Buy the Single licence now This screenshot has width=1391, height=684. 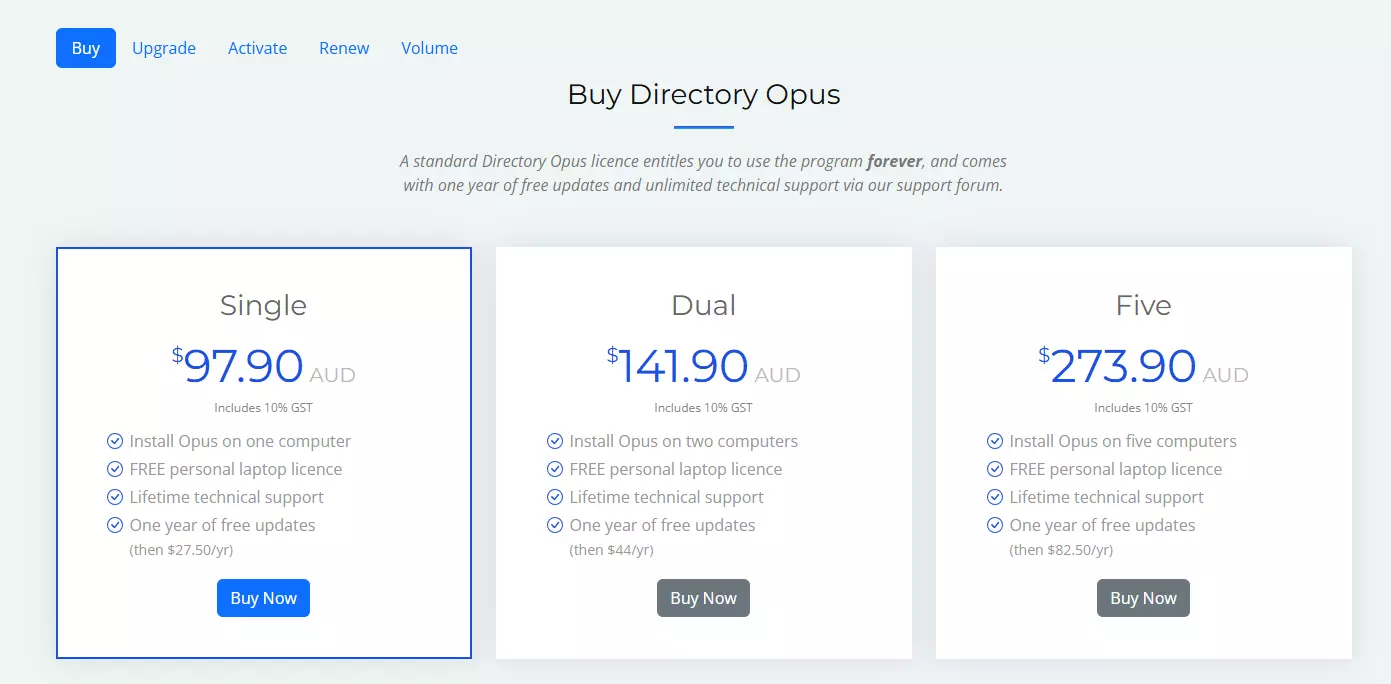(263, 598)
